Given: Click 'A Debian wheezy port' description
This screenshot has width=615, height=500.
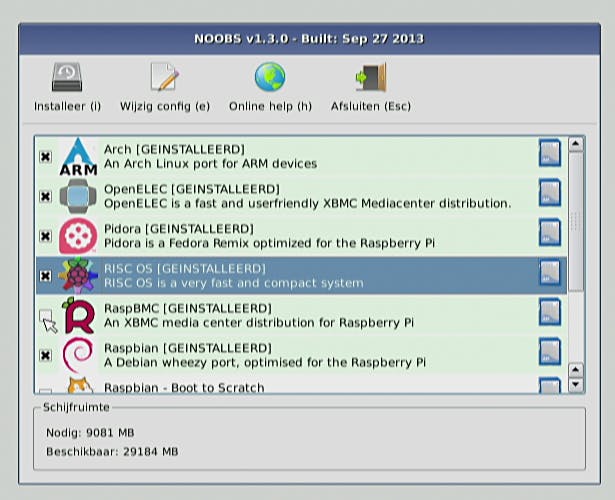Looking at the screenshot, I should point(265,362).
